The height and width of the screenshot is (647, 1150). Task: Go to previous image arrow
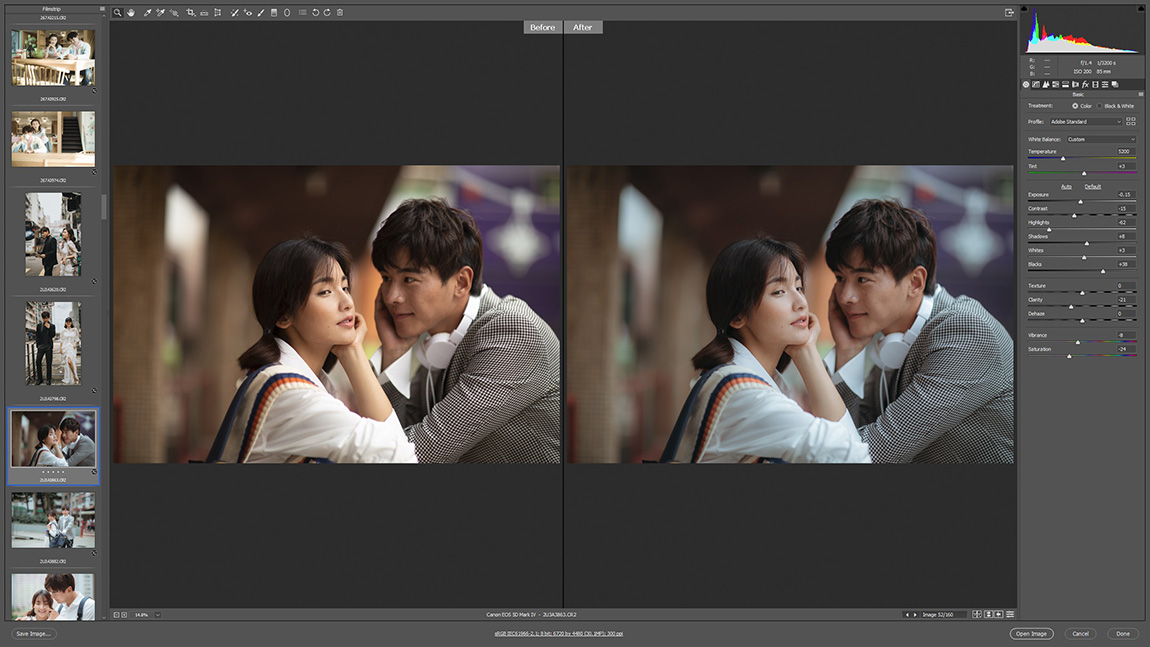[x=907, y=615]
